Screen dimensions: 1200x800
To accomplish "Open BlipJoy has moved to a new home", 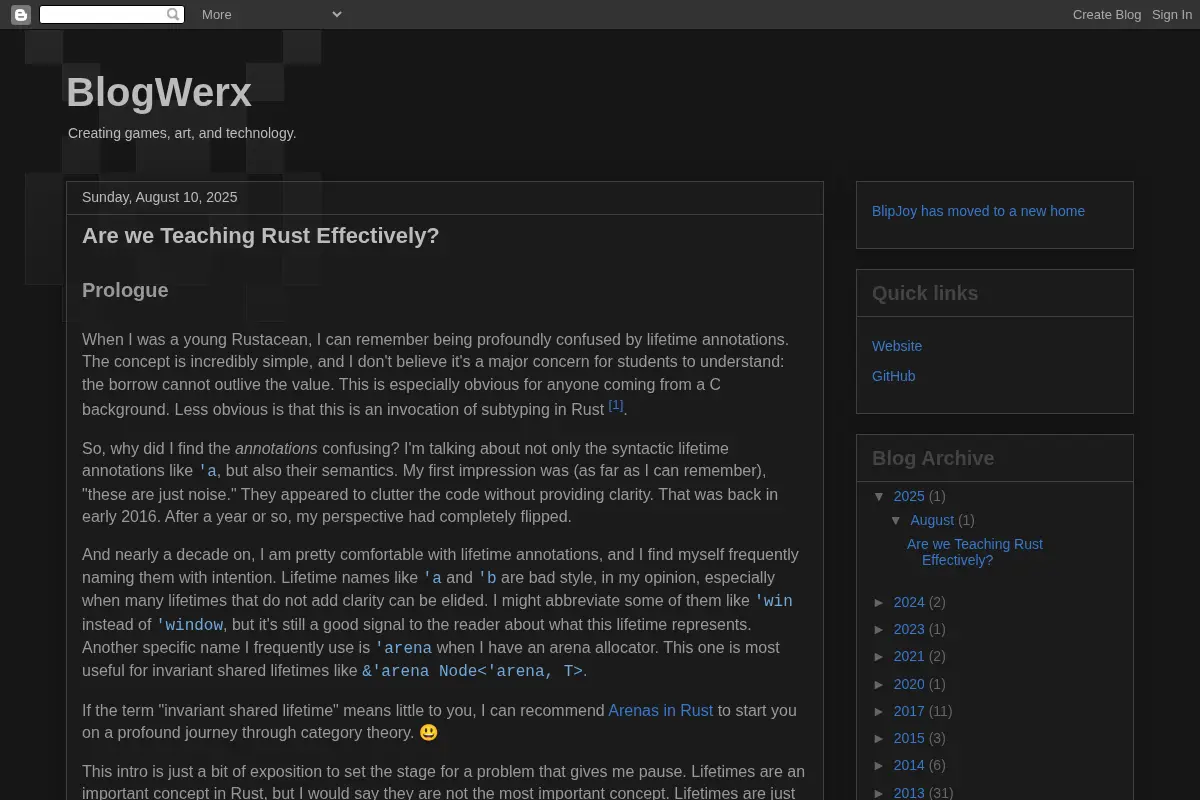I will [978, 211].
